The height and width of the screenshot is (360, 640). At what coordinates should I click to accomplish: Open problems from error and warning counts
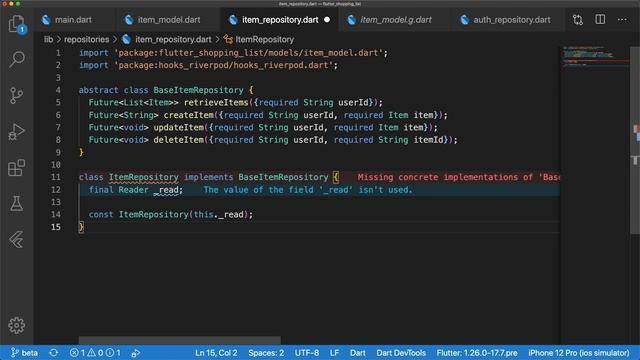coord(95,353)
